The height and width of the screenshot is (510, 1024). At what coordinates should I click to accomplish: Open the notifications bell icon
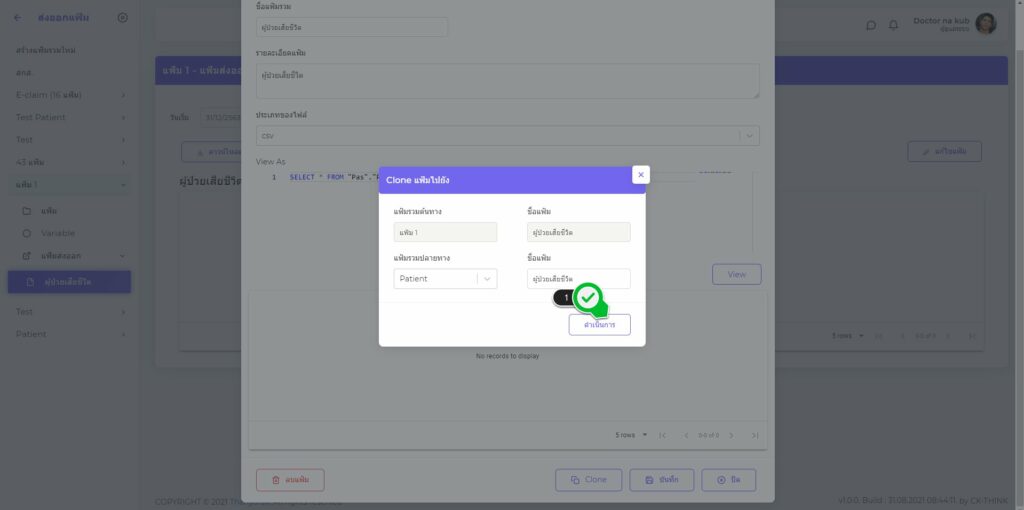click(893, 25)
